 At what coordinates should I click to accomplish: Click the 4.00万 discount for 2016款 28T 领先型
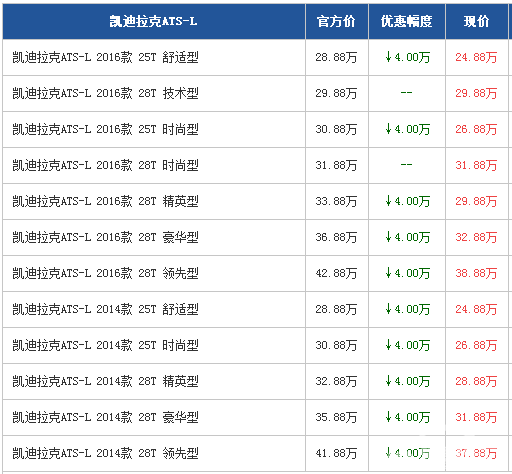pyautogui.click(x=407, y=273)
